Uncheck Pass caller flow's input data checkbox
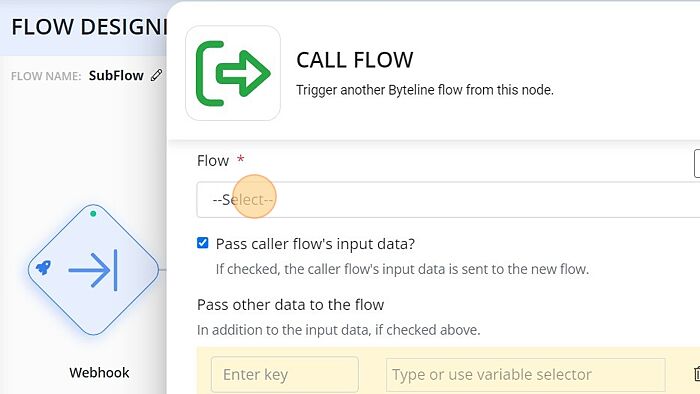 click(x=203, y=243)
